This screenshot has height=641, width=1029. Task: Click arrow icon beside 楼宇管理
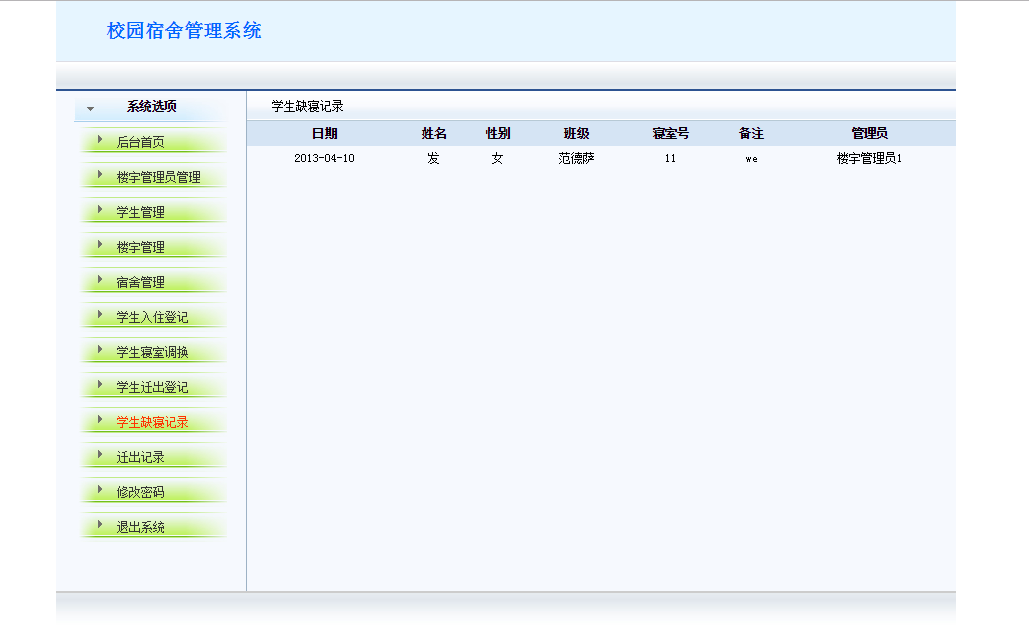tap(100, 245)
